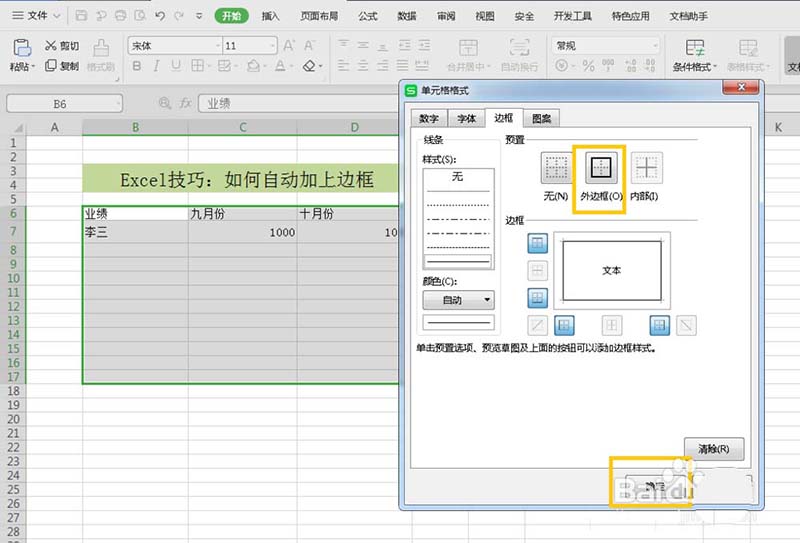Select the Outline (外边框) border preset
Viewport: 800px width, 543px height.
[601, 168]
